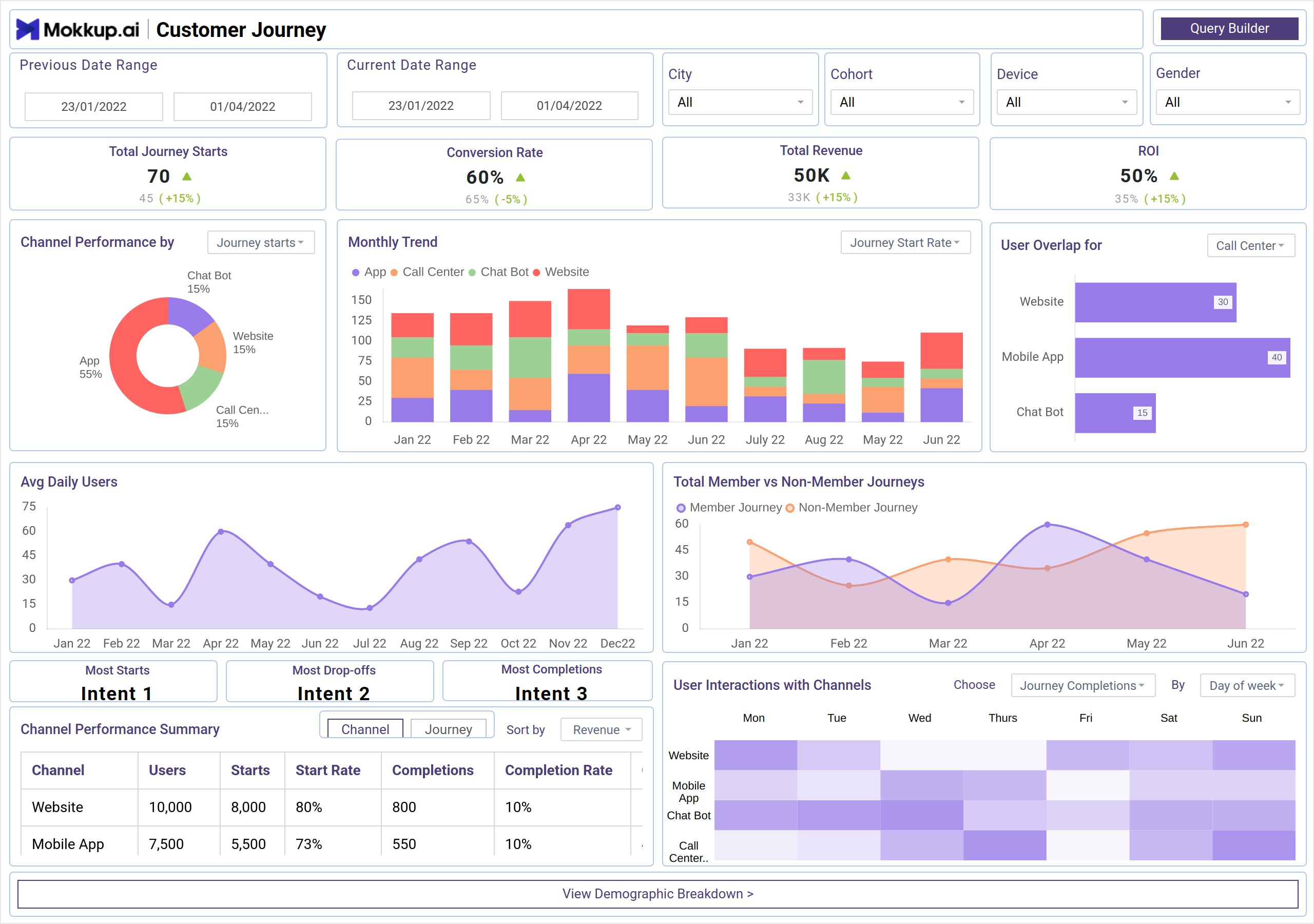Screen dimensions: 1314x924
Task: Click Previous Date Range start date field
Action: tap(94, 106)
